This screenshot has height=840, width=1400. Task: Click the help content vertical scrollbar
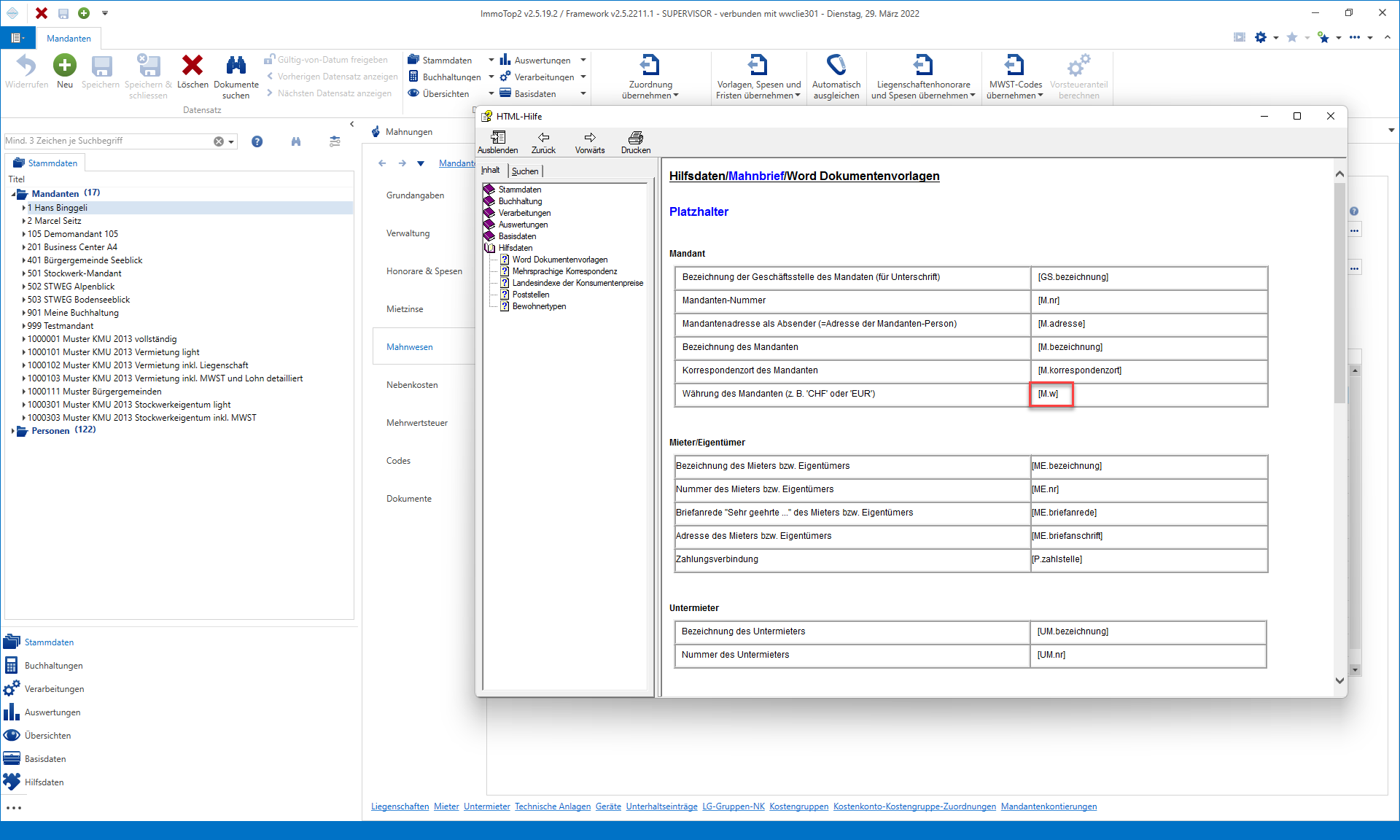(x=1339, y=292)
